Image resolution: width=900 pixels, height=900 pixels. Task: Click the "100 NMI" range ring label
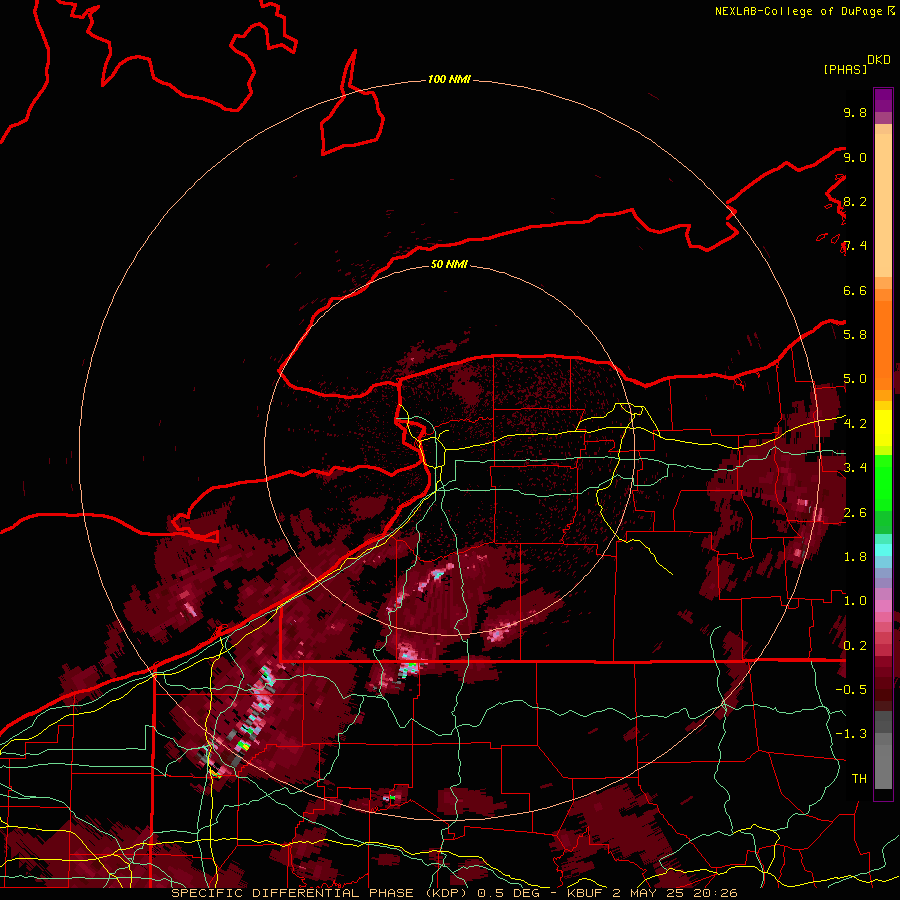449,79
